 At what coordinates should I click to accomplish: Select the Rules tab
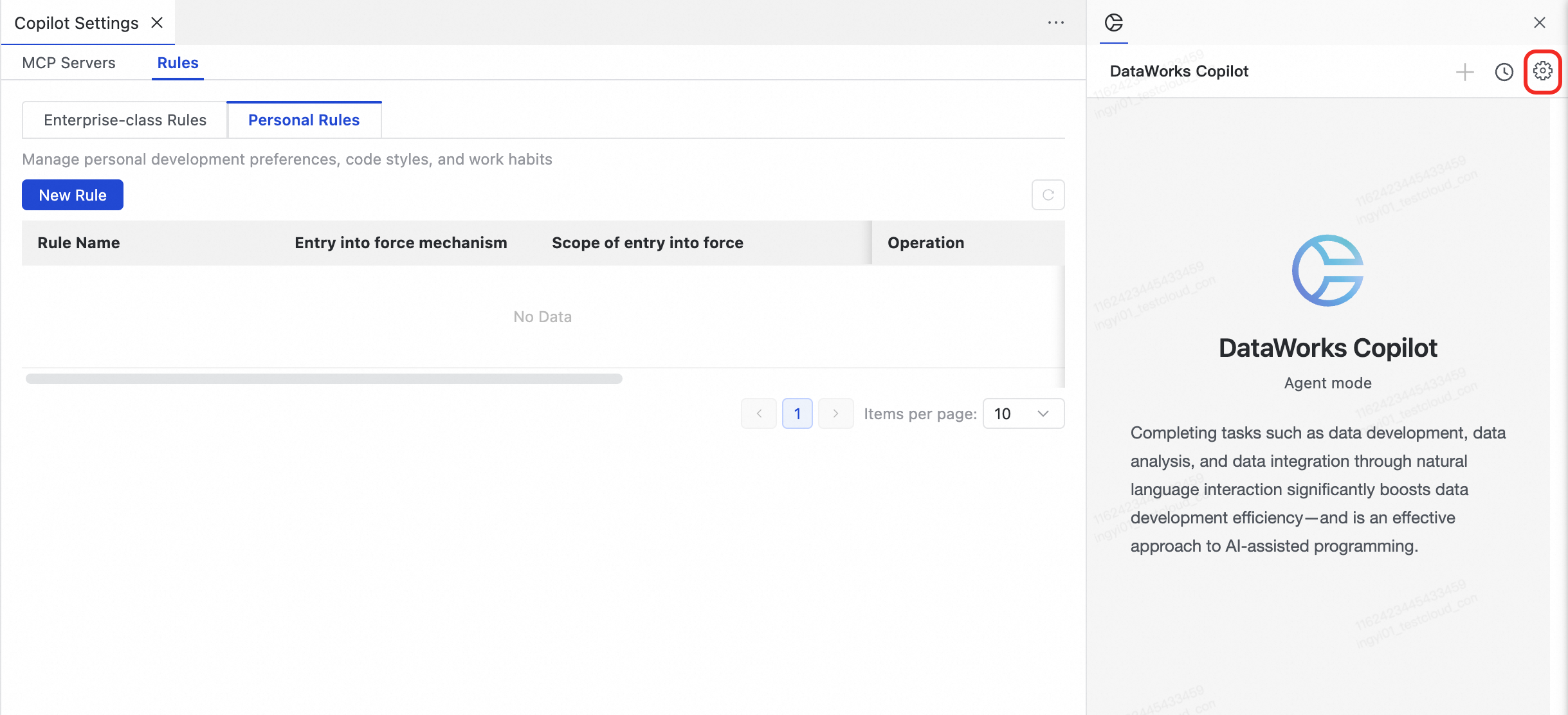(178, 63)
